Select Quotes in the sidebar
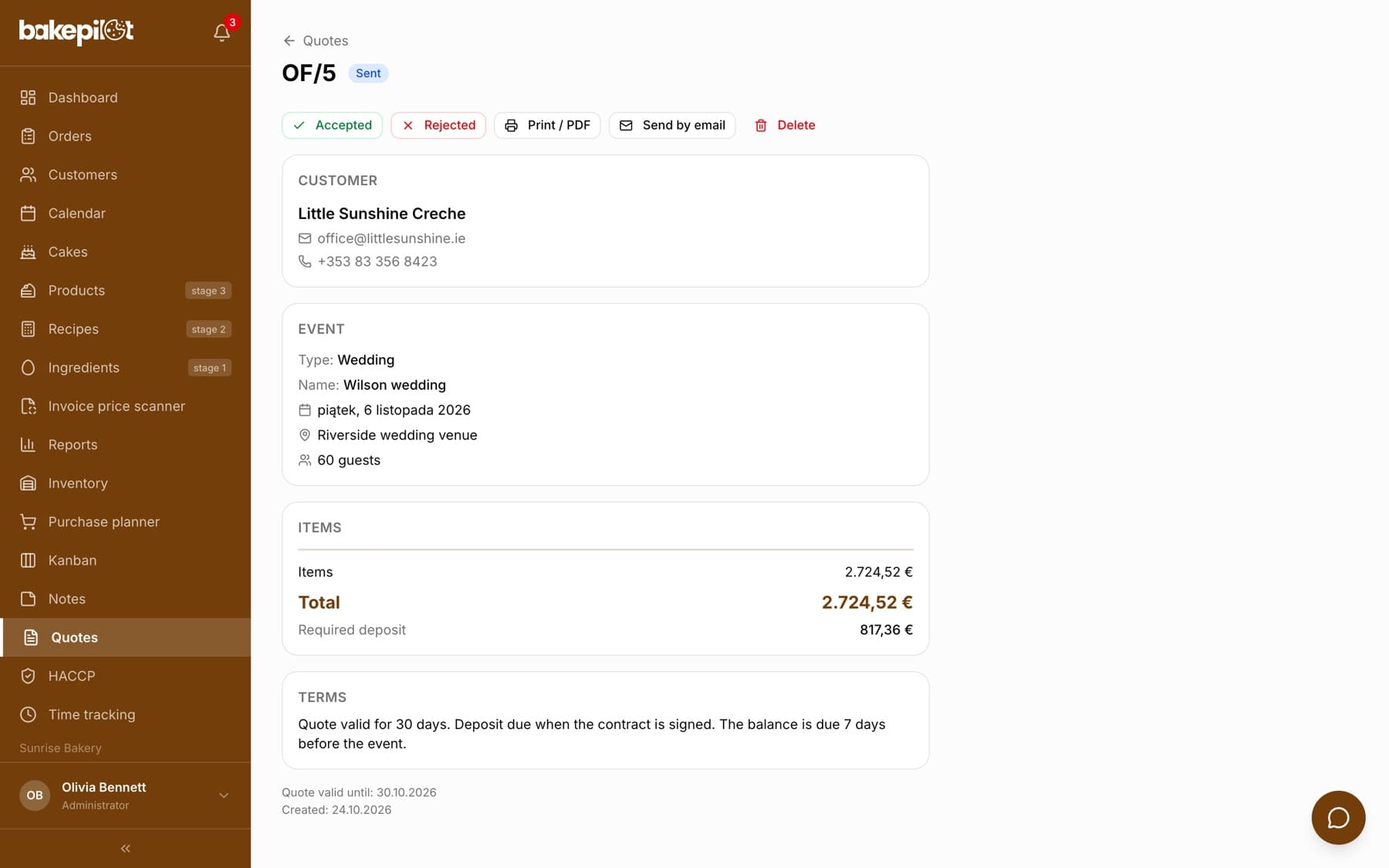Image resolution: width=1389 pixels, height=868 pixels. tap(125, 637)
